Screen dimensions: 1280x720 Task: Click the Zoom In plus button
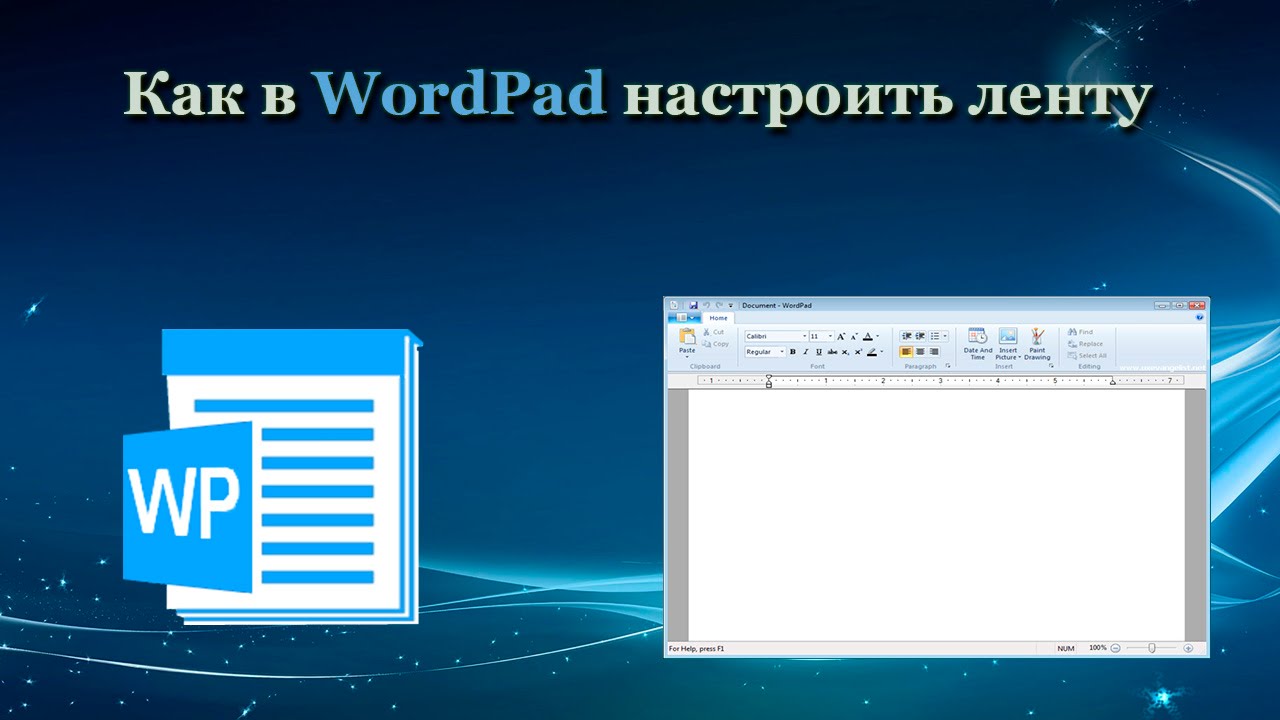coord(1188,648)
